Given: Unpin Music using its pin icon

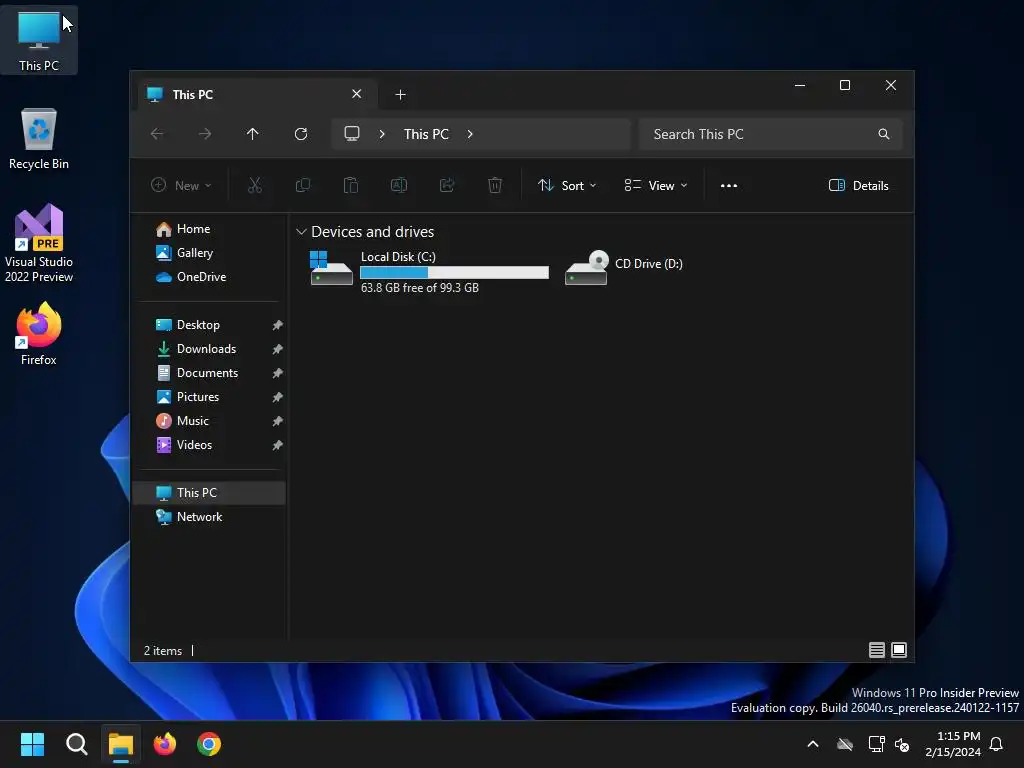Looking at the screenshot, I should [278, 421].
